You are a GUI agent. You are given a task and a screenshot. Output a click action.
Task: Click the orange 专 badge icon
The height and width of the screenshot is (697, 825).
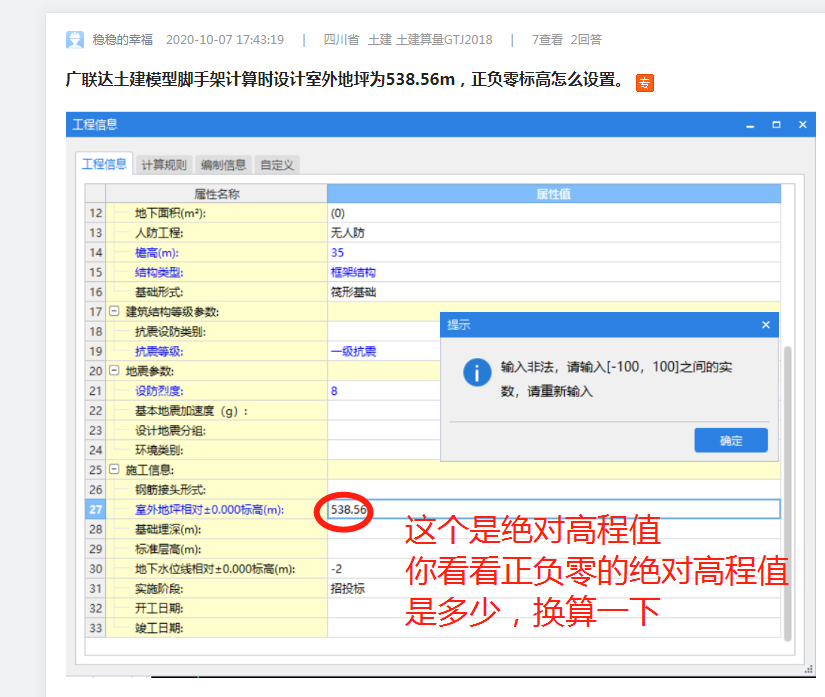[x=645, y=83]
